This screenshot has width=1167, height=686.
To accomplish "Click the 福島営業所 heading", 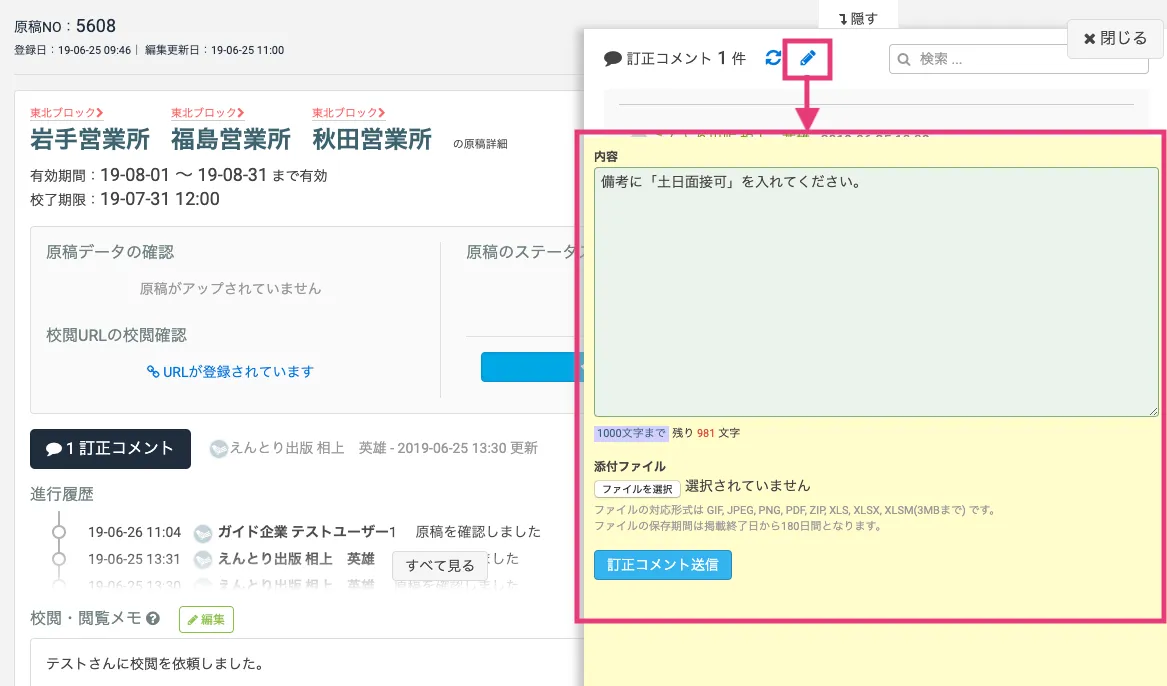I will coord(231,139).
